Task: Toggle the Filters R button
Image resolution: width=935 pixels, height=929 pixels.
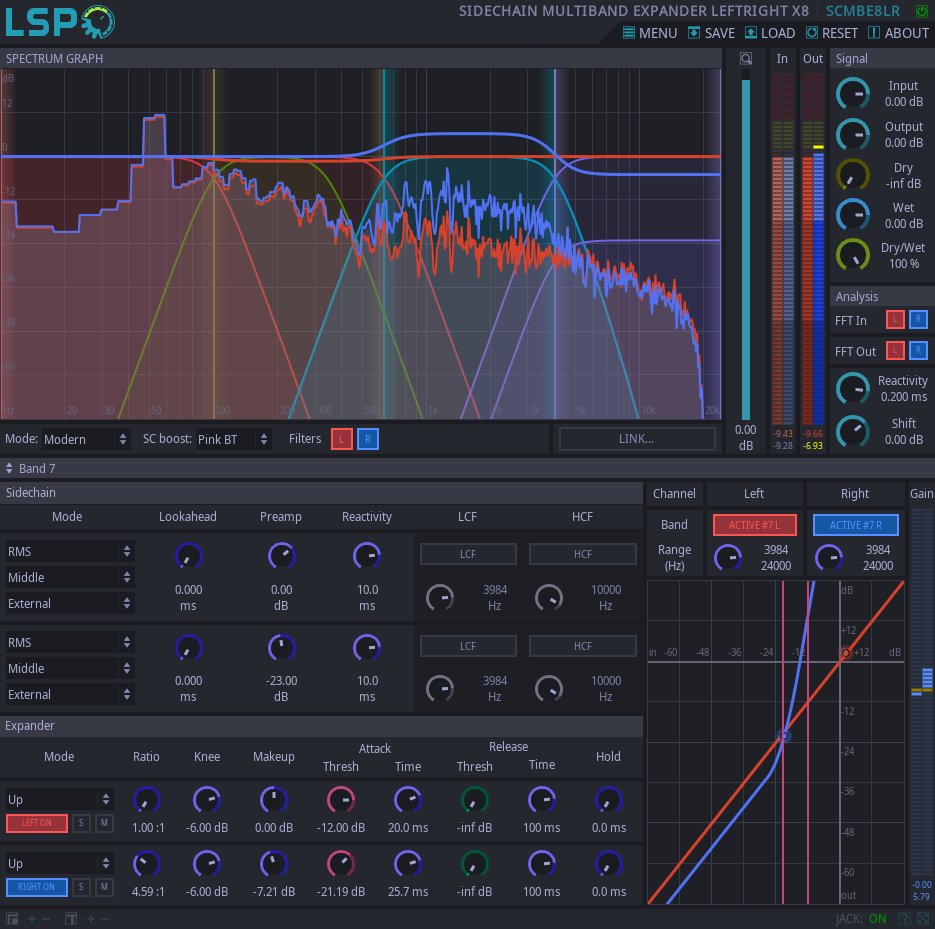Action: tap(368, 439)
